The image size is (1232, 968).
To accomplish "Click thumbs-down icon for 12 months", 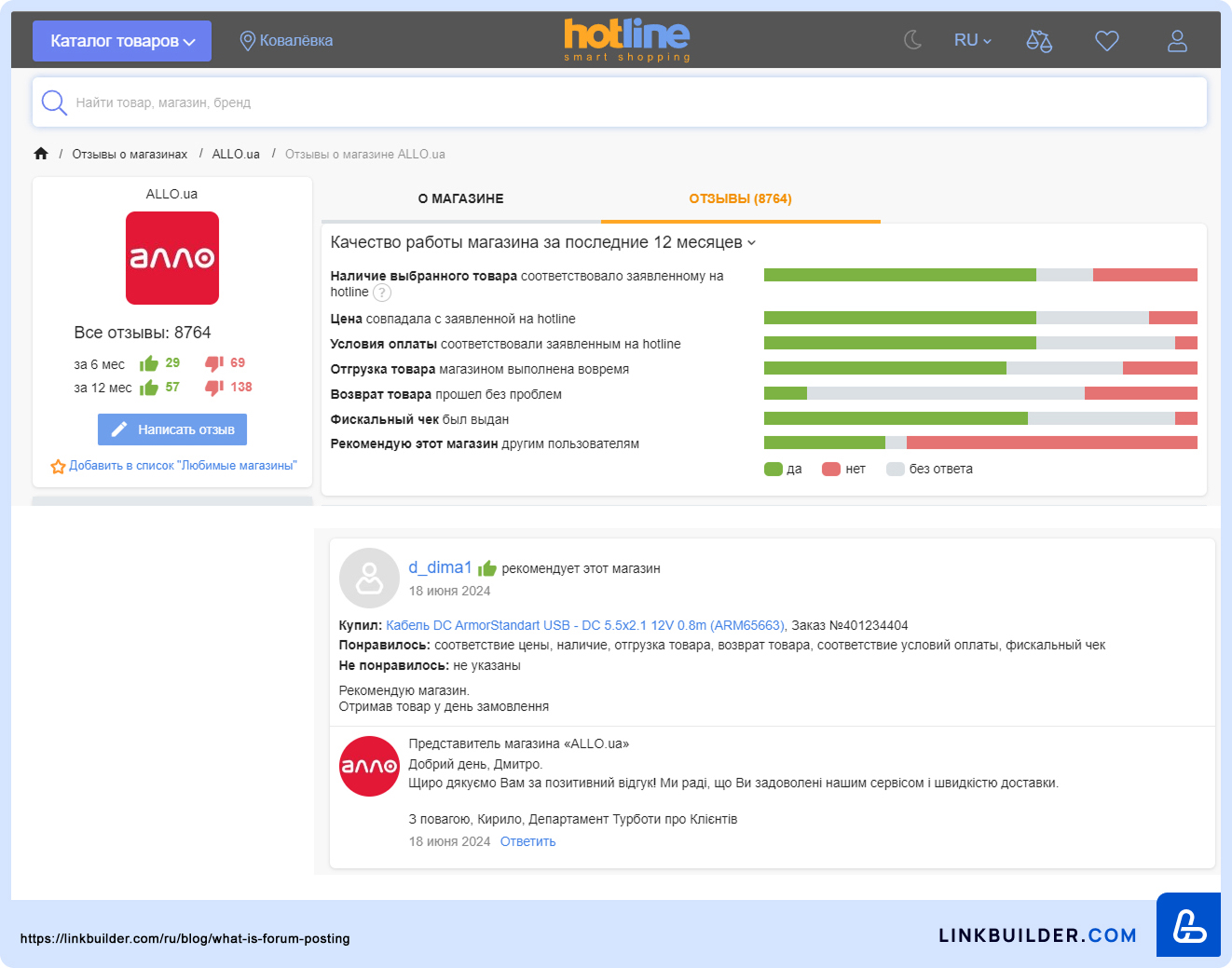I will (x=214, y=388).
